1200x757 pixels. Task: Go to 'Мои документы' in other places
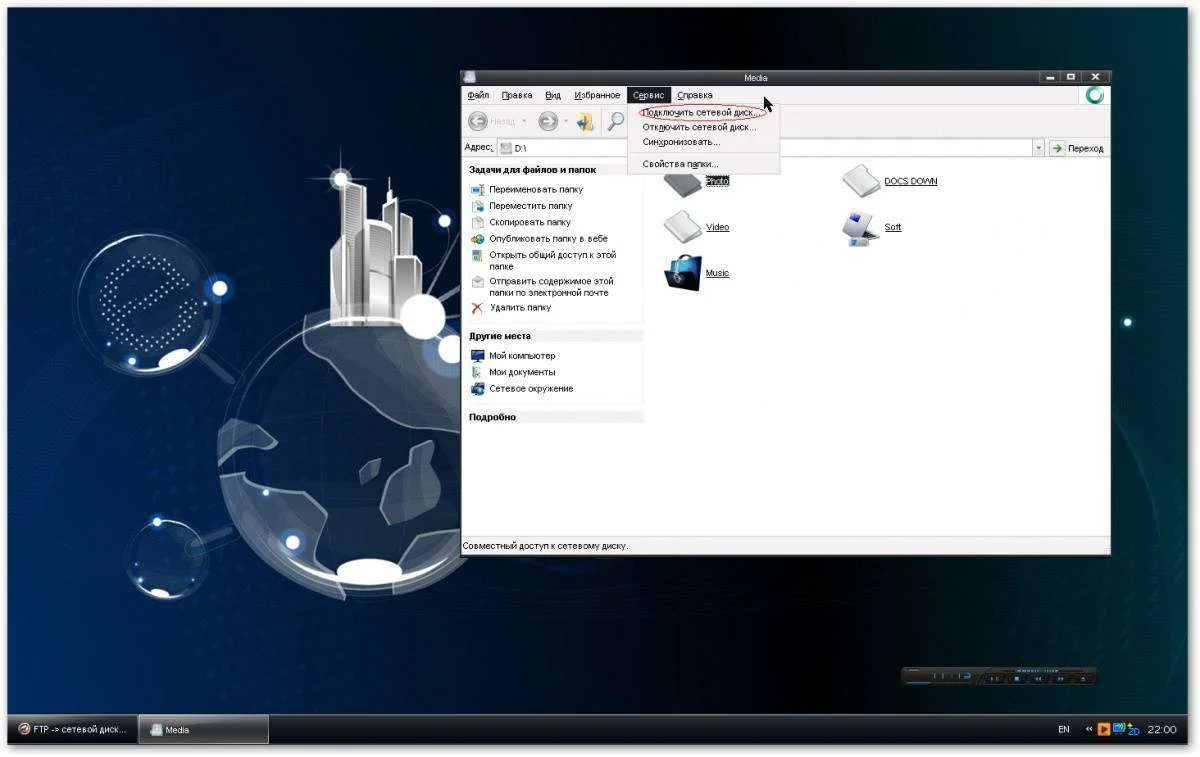click(522, 372)
